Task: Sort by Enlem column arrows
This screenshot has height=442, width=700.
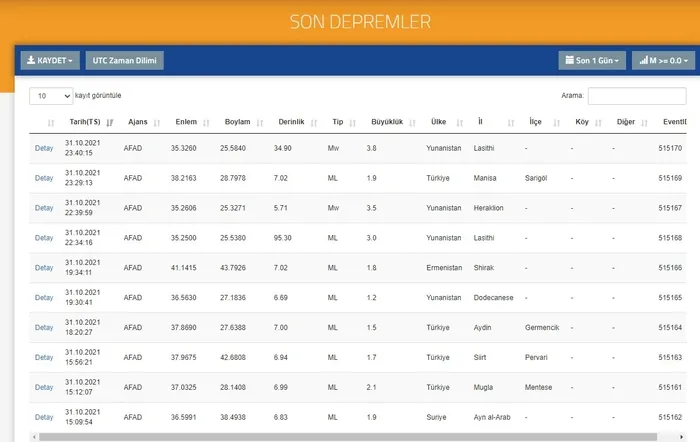Action: tap(207, 123)
